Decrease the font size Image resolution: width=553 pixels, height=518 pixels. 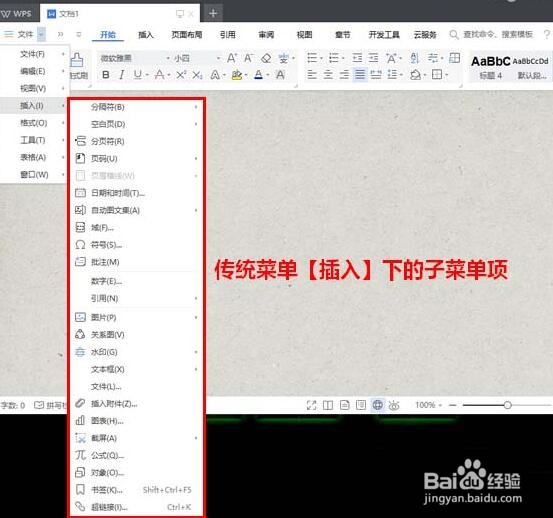point(249,58)
